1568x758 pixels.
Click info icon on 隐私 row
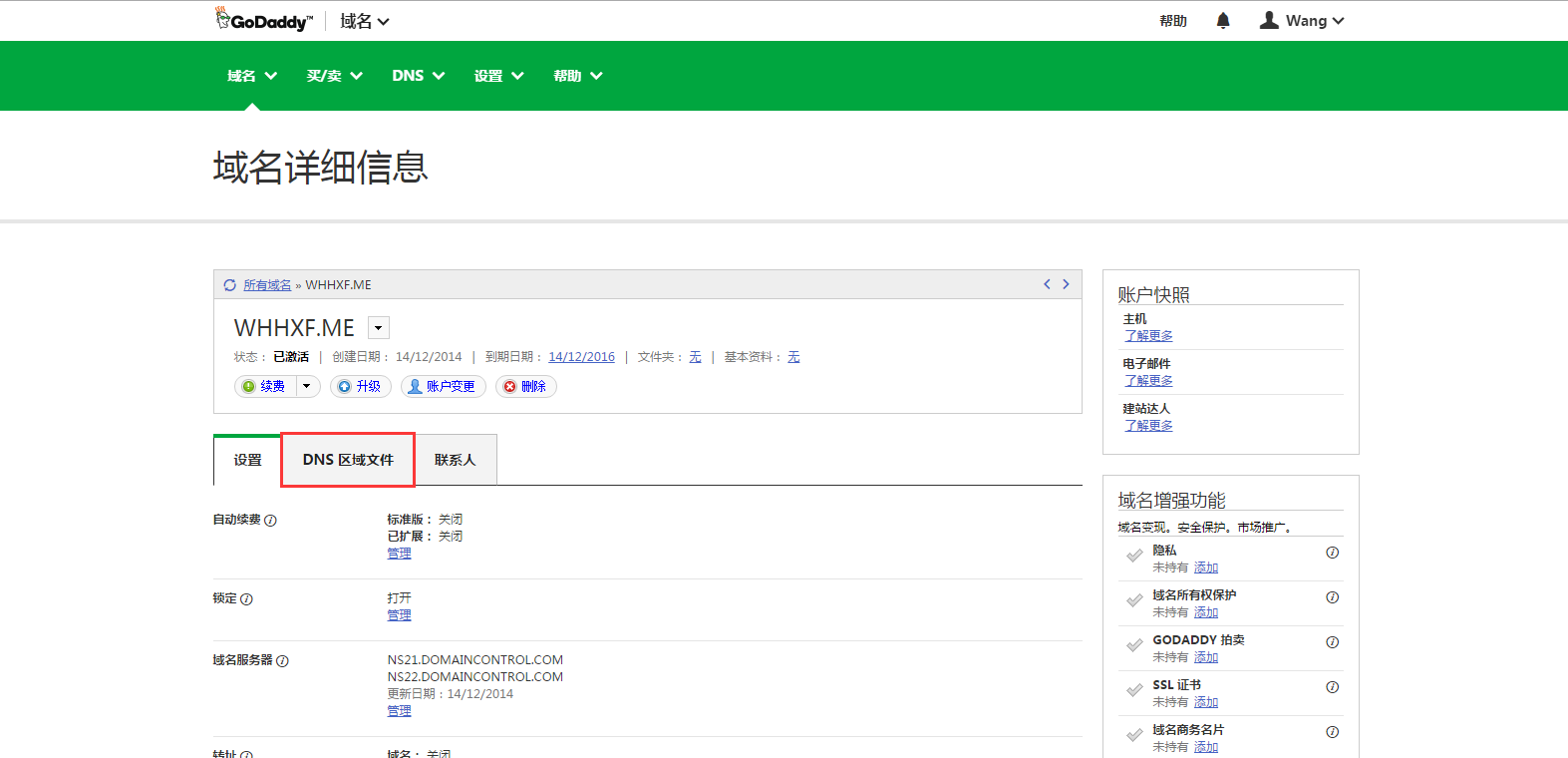point(1332,553)
